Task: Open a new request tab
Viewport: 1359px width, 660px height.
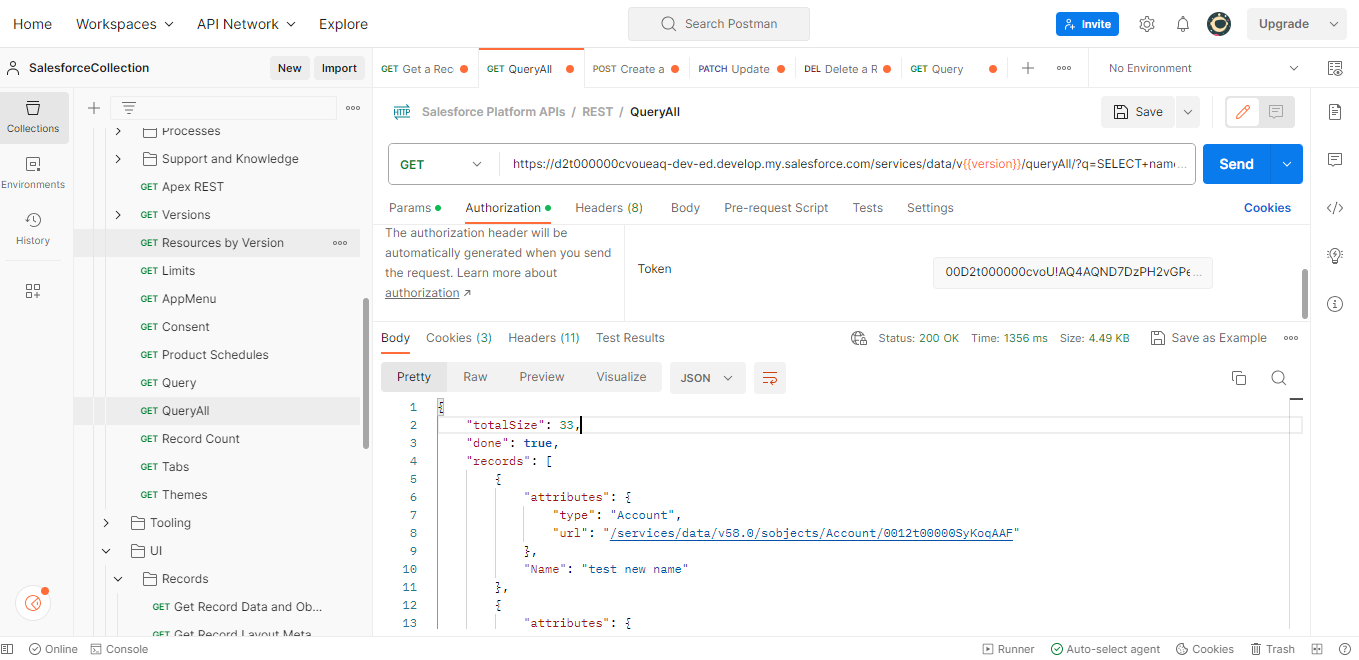Action: pos(1028,68)
